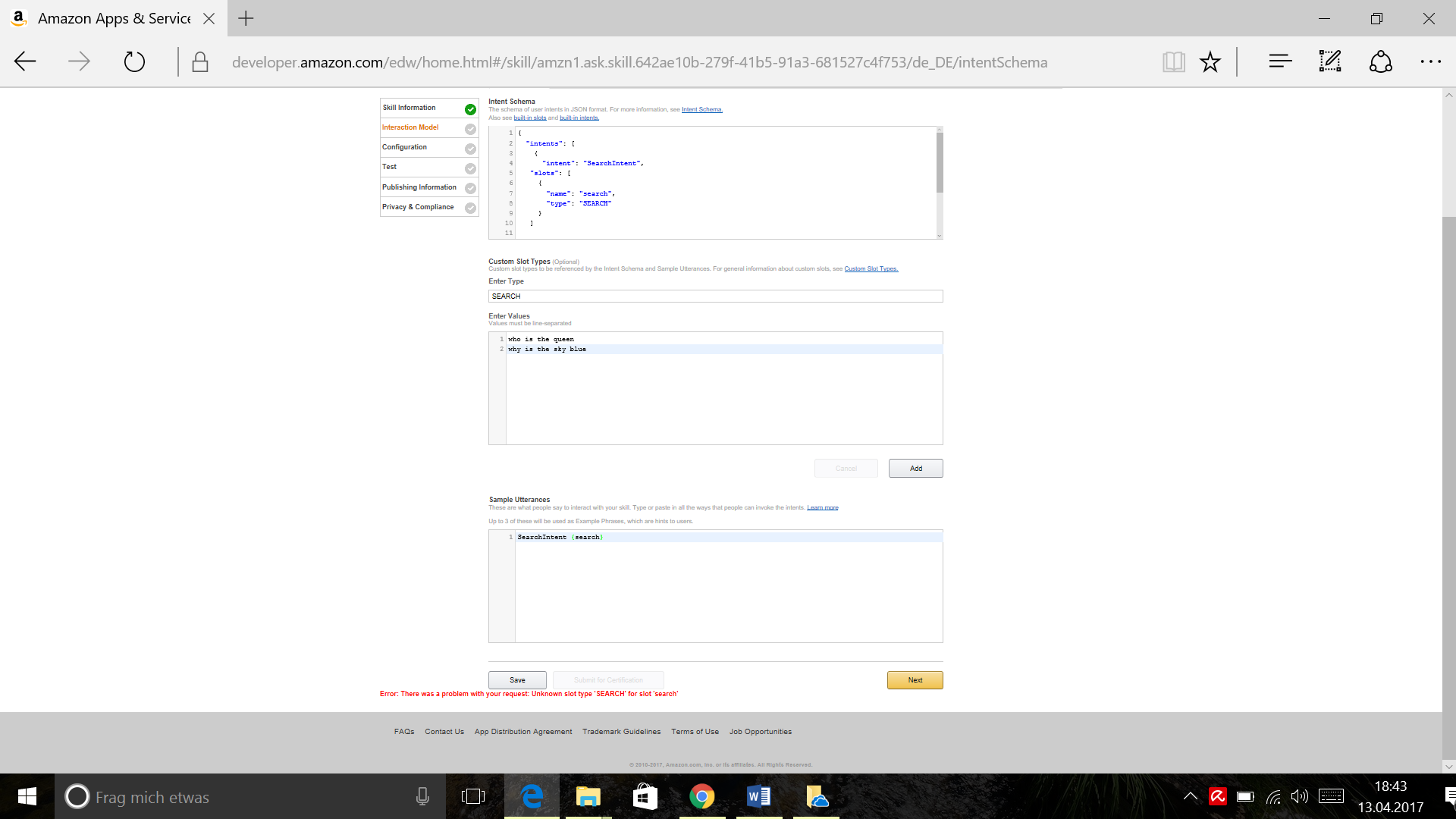
Task: Open the Hub lines icon
Action: click(x=1280, y=61)
